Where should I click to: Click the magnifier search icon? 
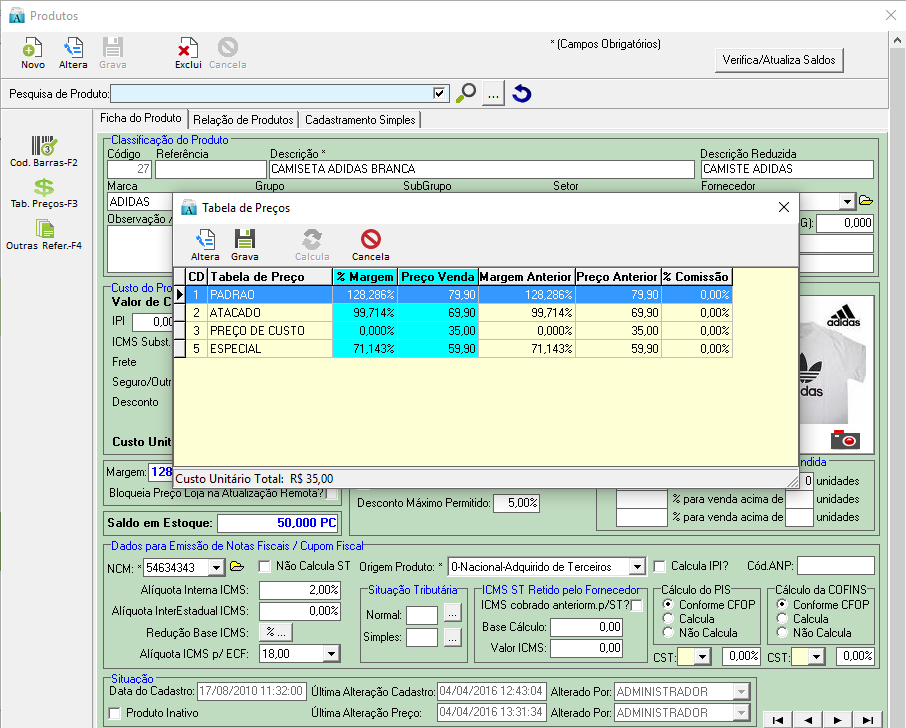pyautogui.click(x=466, y=94)
